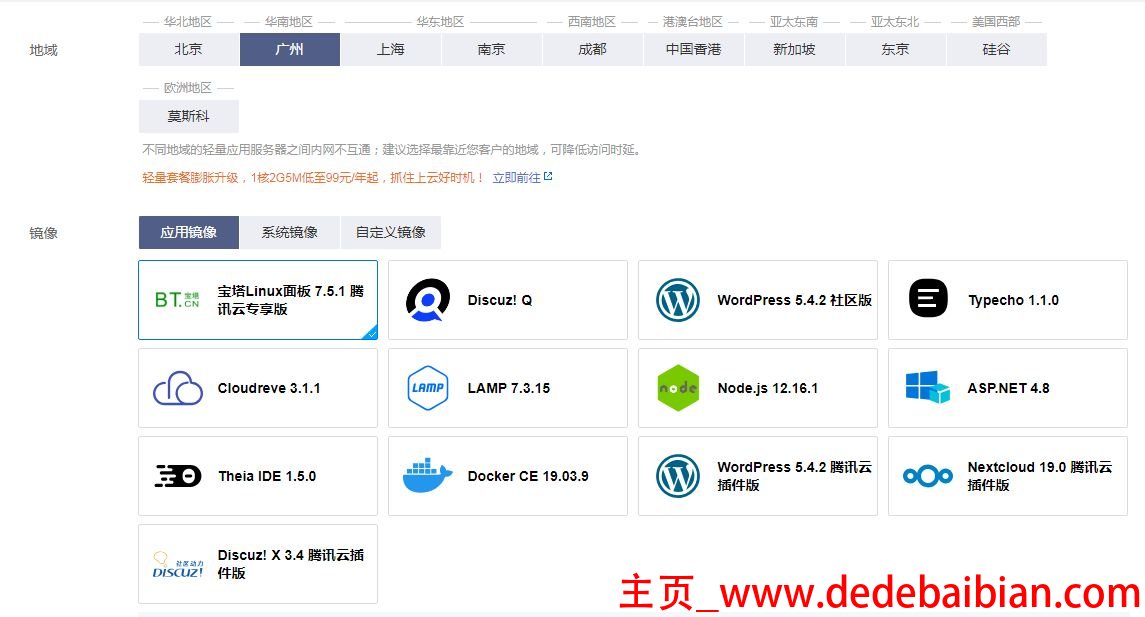Switch to the 应用镜像 tab

point(188,232)
